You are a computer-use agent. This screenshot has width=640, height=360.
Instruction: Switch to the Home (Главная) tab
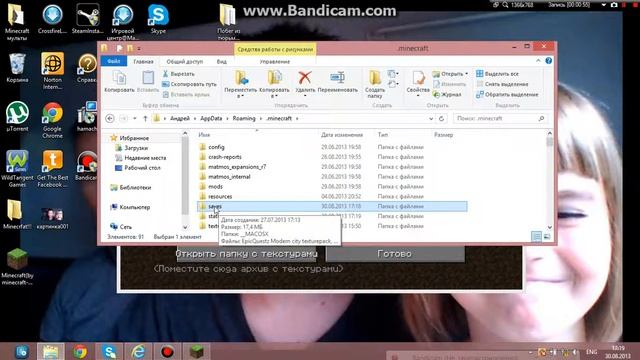coord(143,61)
